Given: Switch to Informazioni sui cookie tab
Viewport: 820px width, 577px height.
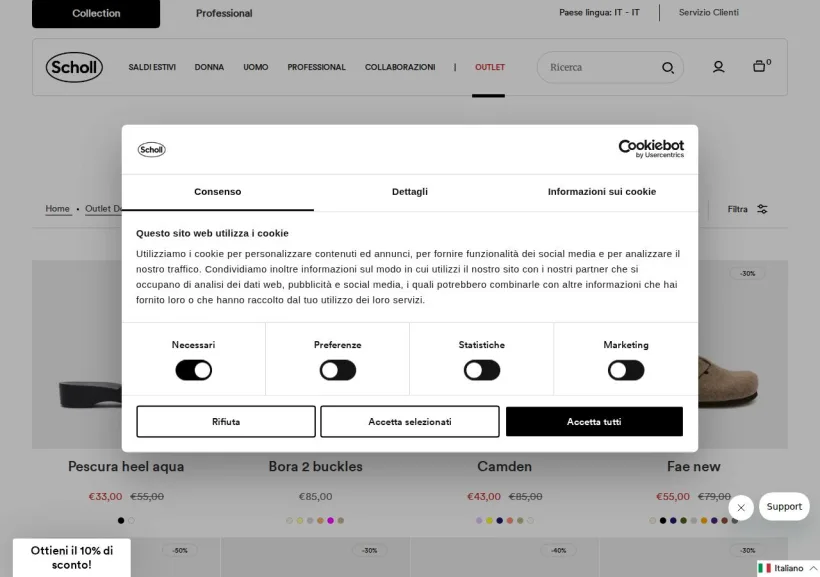Looking at the screenshot, I should click(602, 192).
